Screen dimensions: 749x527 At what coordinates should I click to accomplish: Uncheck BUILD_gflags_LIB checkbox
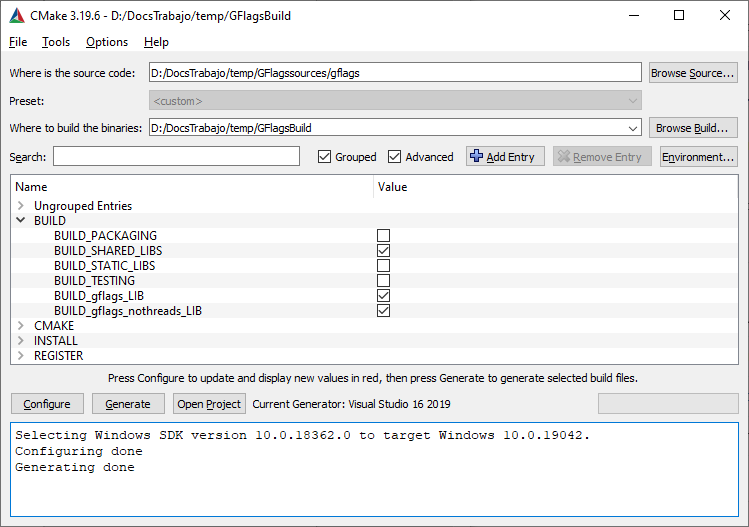pyautogui.click(x=383, y=296)
